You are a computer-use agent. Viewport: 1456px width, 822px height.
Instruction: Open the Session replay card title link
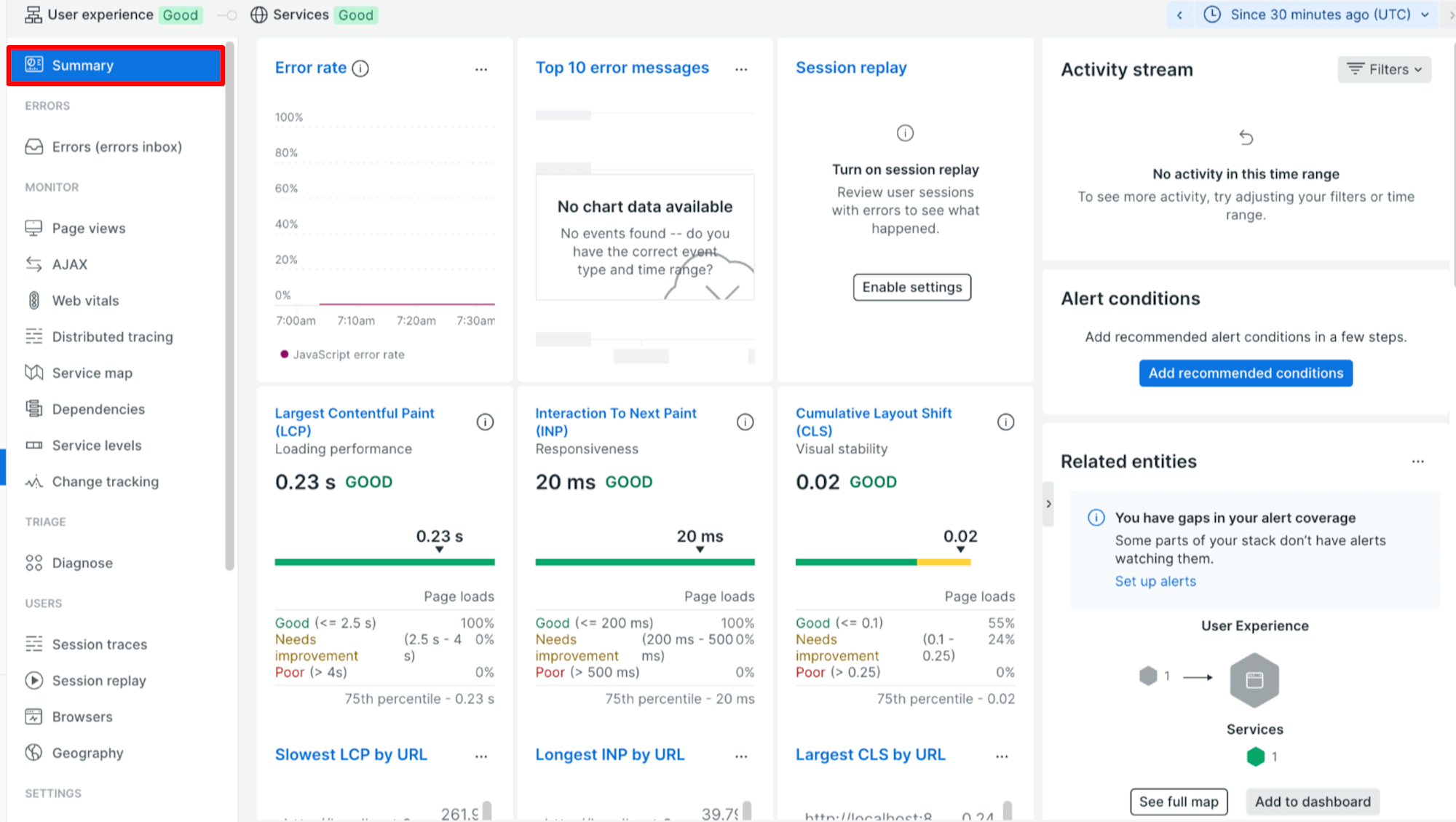pos(851,68)
